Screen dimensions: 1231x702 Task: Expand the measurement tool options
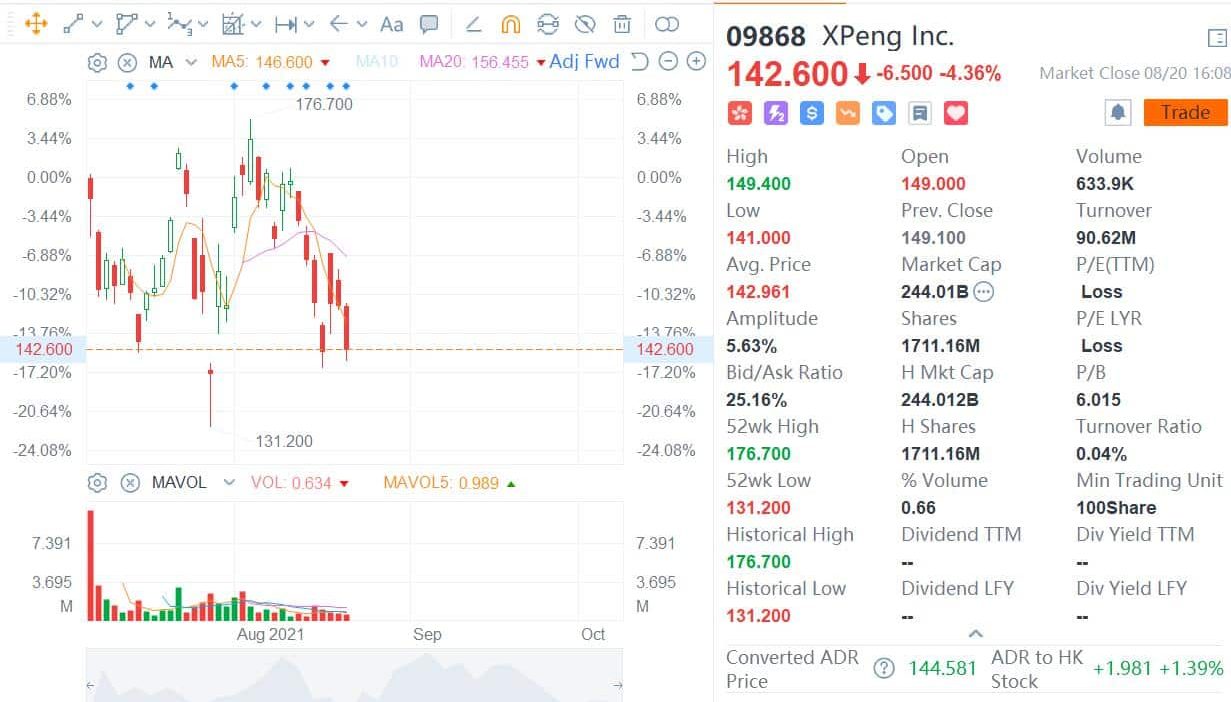pos(256,25)
